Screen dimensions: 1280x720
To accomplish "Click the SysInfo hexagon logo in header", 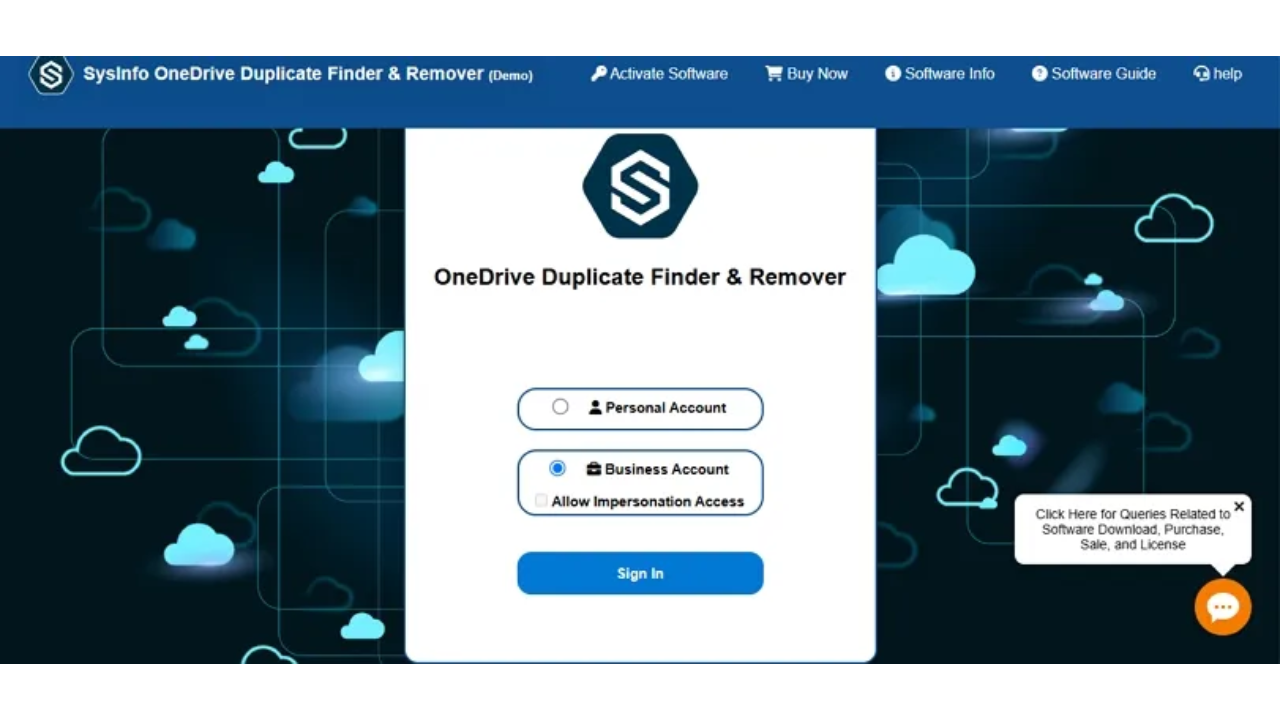I will tap(51, 75).
